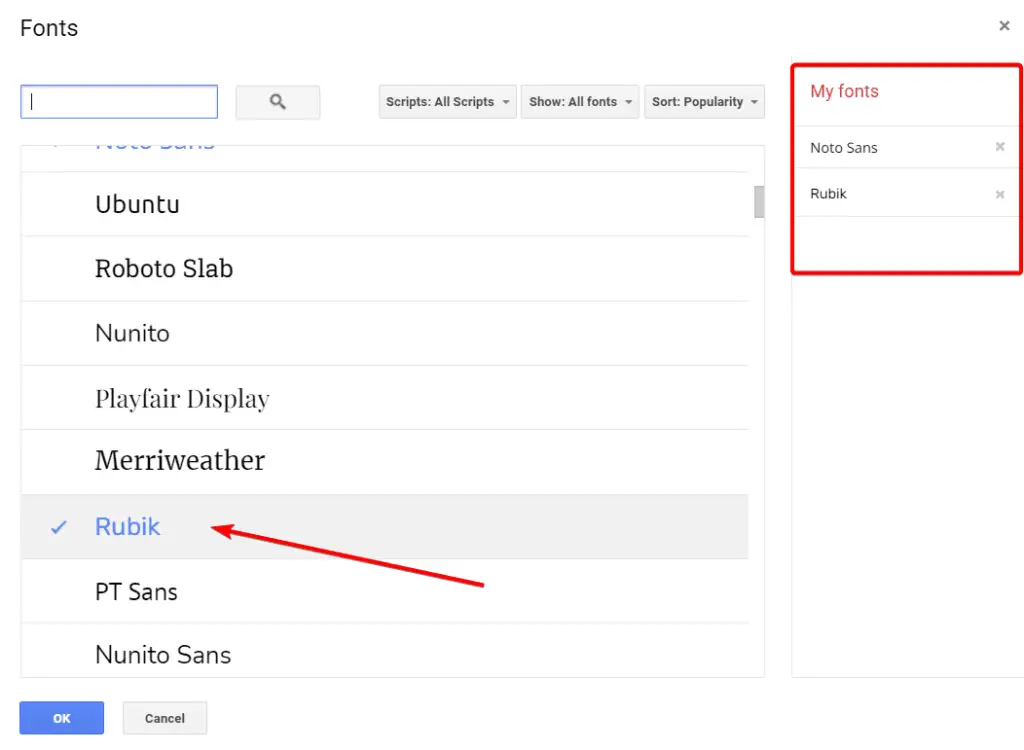Cancel the font selection
This screenshot has width=1024, height=750.
pyautogui.click(x=164, y=717)
